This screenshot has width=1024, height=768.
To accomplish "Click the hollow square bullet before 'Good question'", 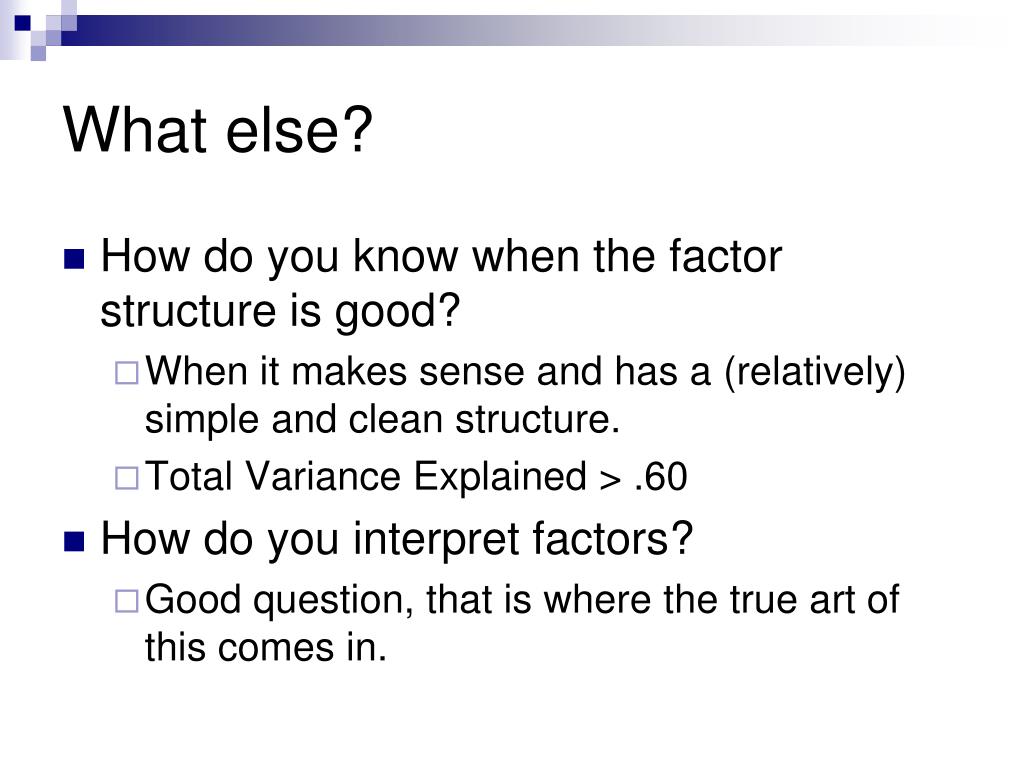I will pos(127,601).
